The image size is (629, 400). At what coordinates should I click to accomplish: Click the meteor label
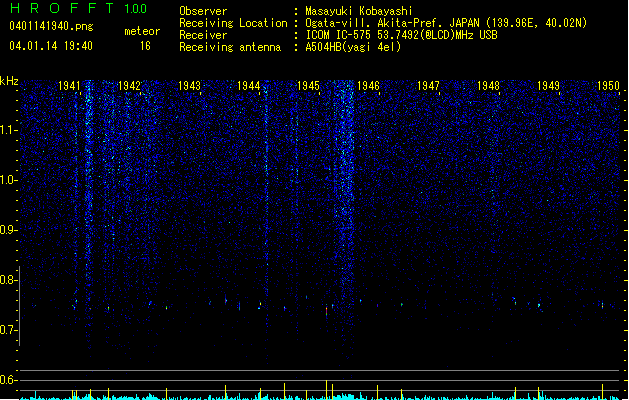(x=142, y=31)
